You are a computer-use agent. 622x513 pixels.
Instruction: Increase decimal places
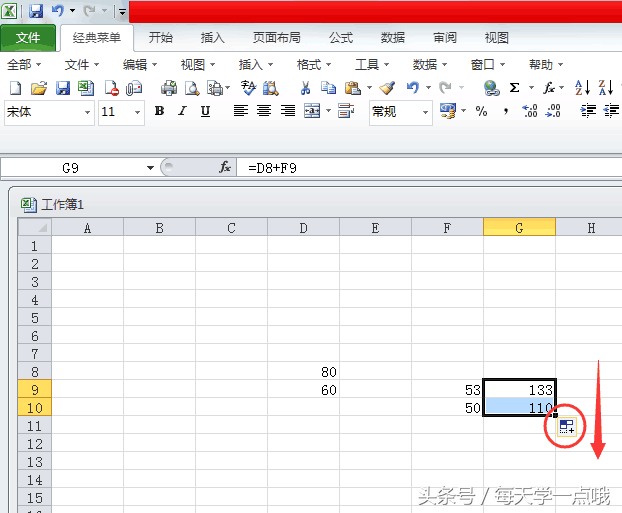point(530,111)
